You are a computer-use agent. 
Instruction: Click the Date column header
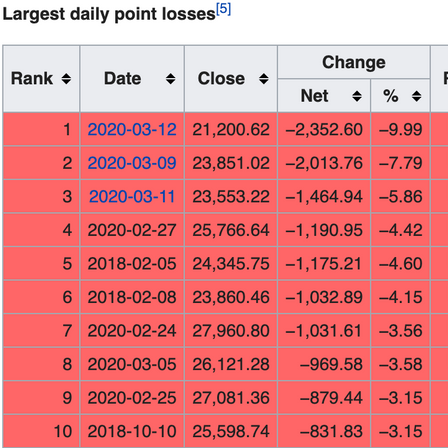coord(132,79)
